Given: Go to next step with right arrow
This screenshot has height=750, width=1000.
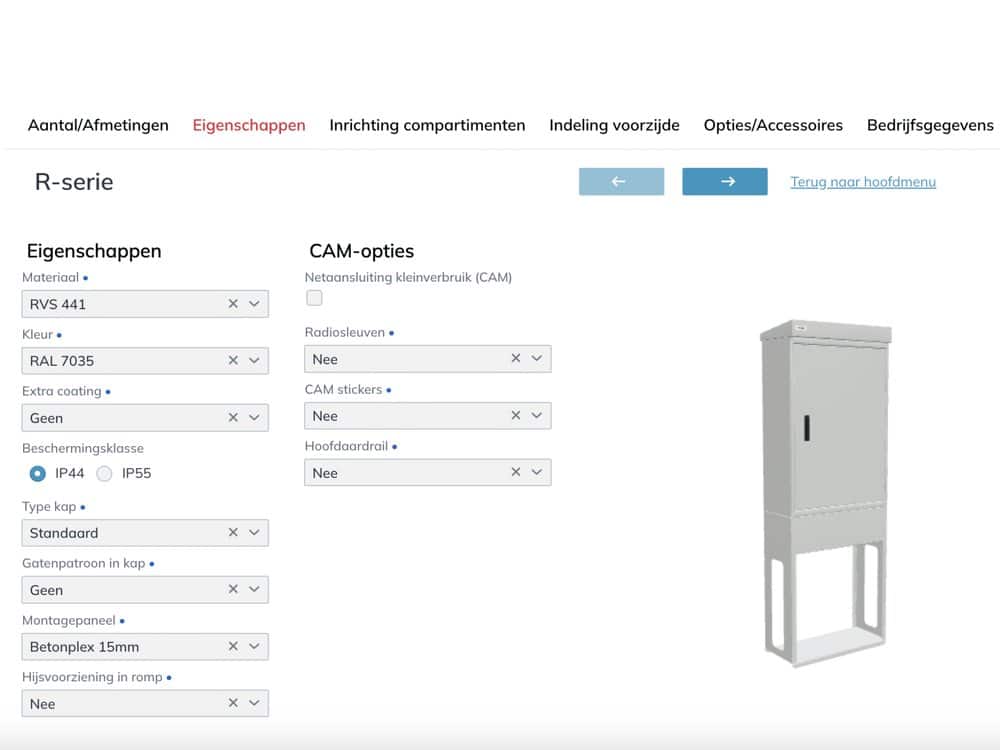Looking at the screenshot, I should pos(724,182).
